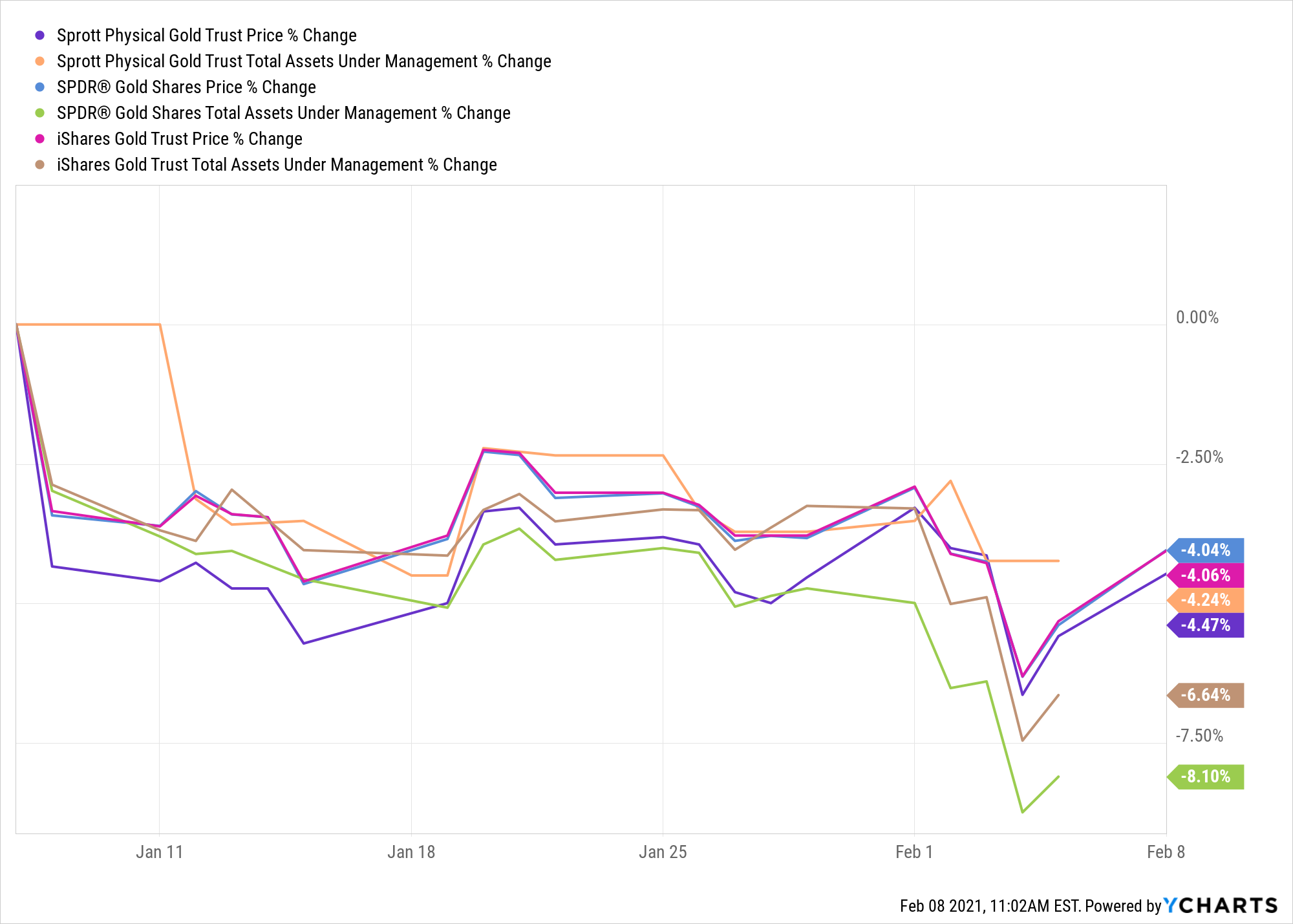This screenshot has width=1293, height=924.
Task: Select the -6.64% brown value tag
Action: point(1206,695)
